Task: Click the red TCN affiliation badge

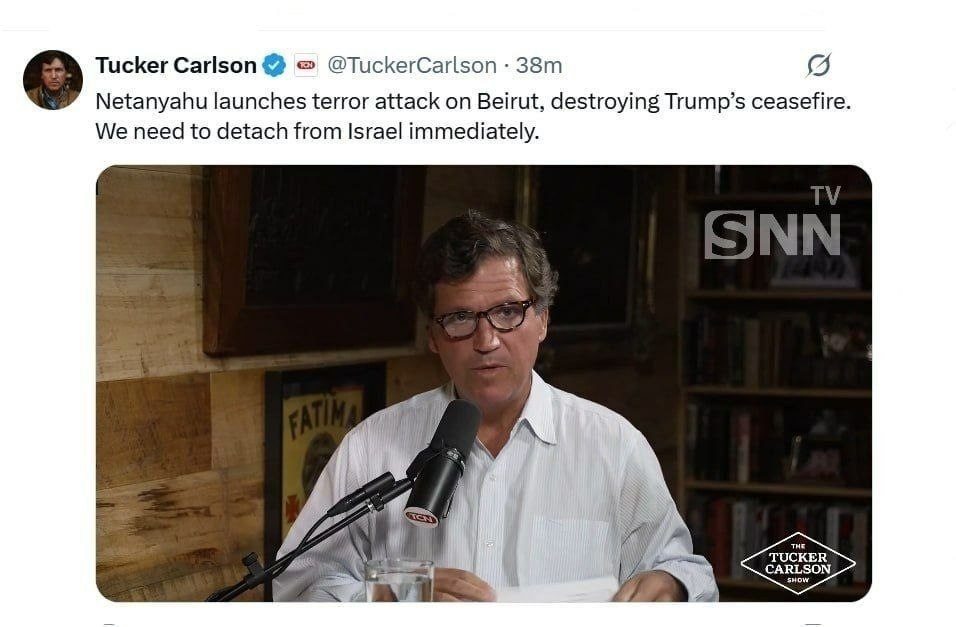Action: coord(306,66)
